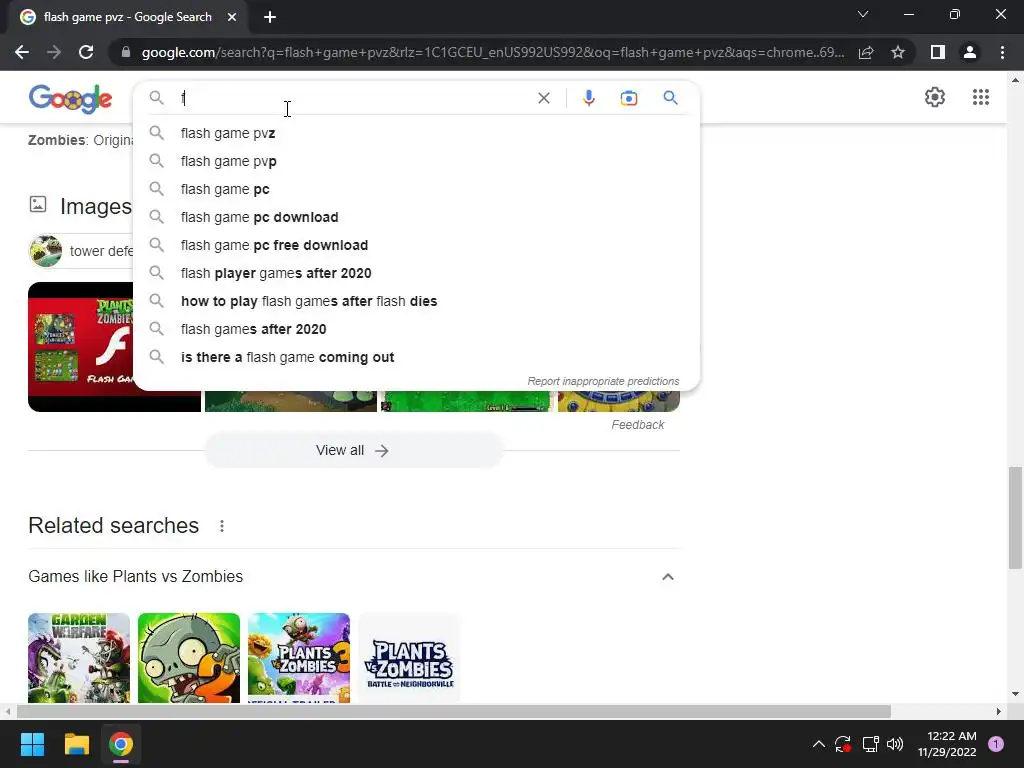Close the flash game pvz tab
The height and width of the screenshot is (768, 1024).
click(232, 17)
